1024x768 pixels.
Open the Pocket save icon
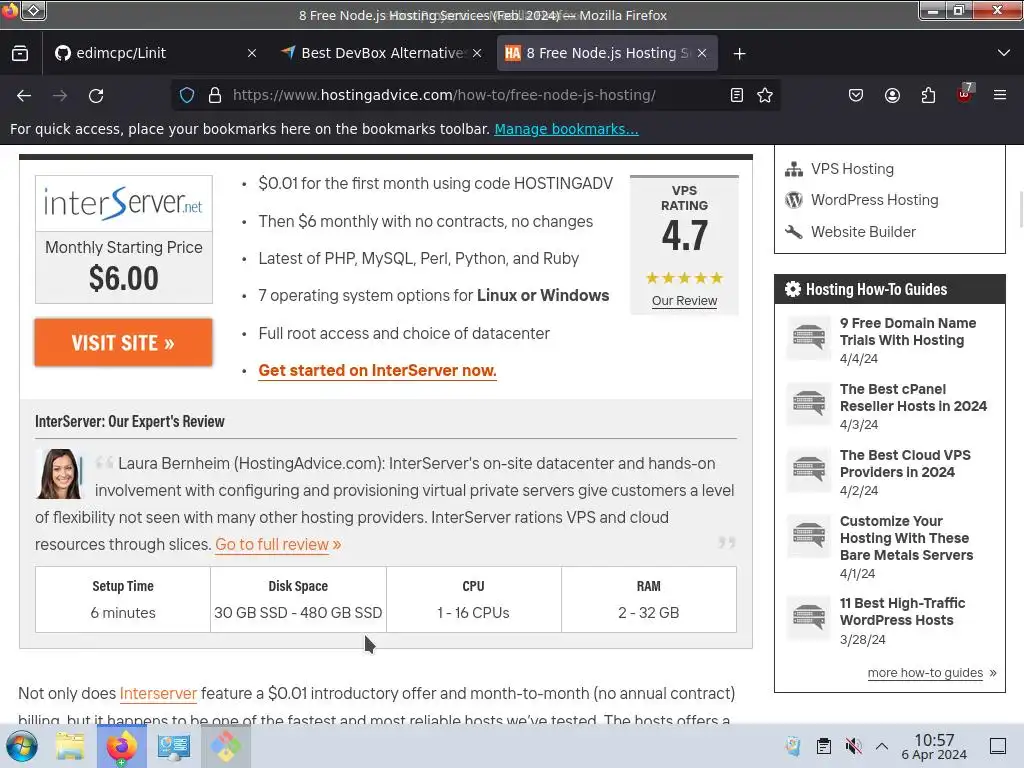coord(856,95)
